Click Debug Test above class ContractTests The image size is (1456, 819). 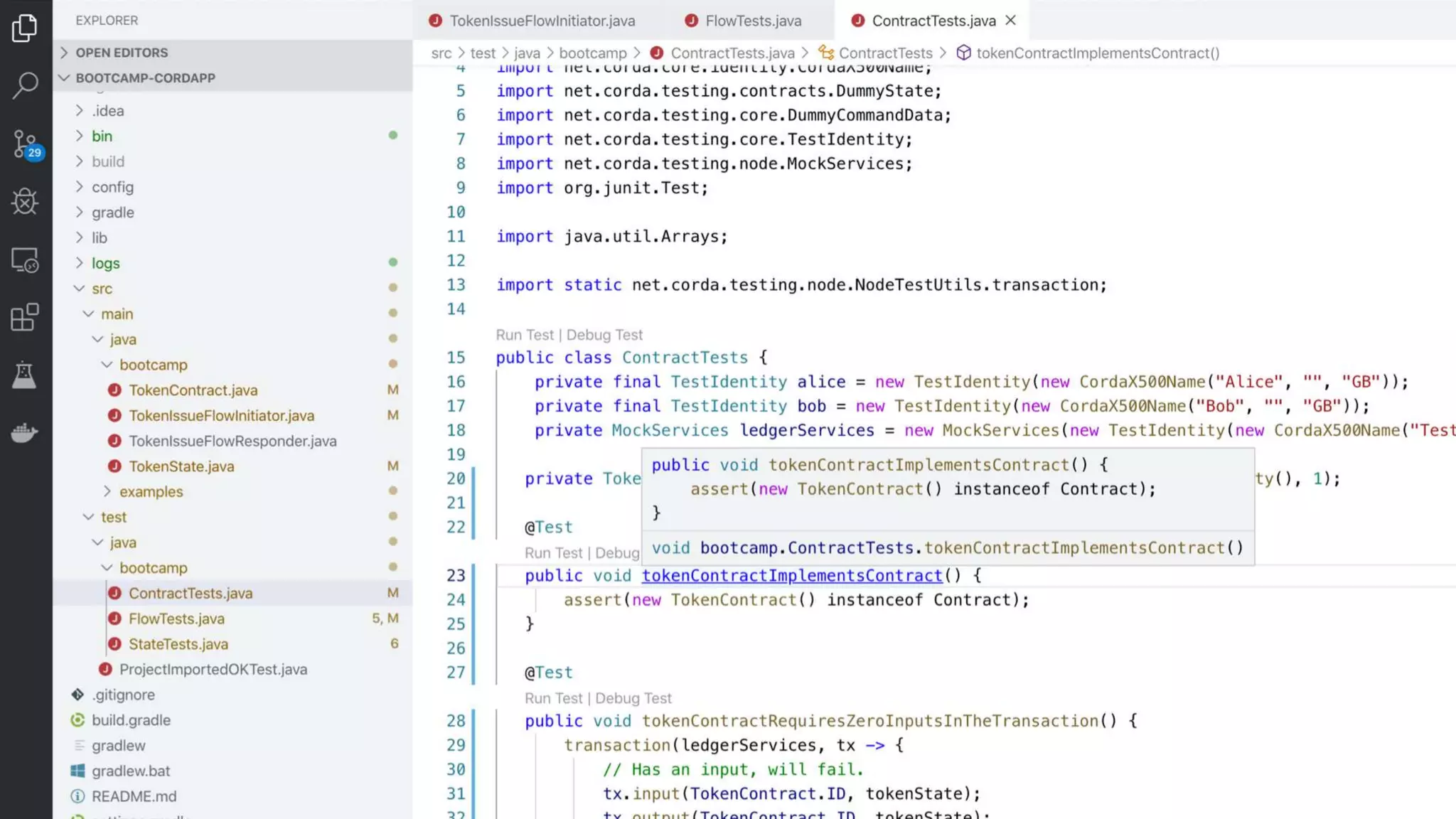[604, 335]
